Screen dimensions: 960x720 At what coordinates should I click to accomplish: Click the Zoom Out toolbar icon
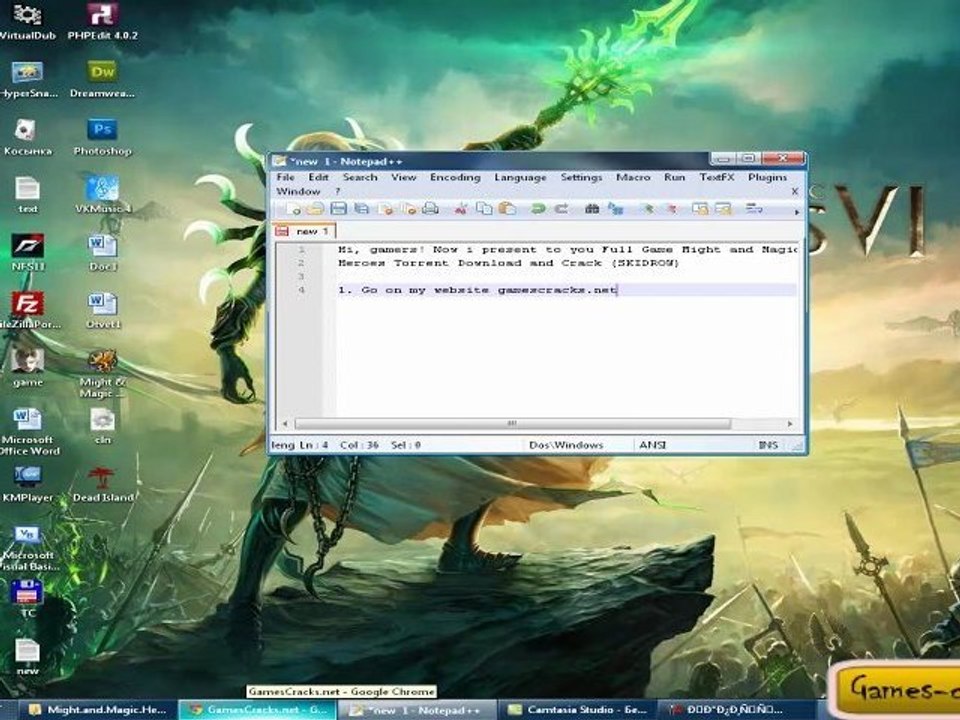point(670,209)
